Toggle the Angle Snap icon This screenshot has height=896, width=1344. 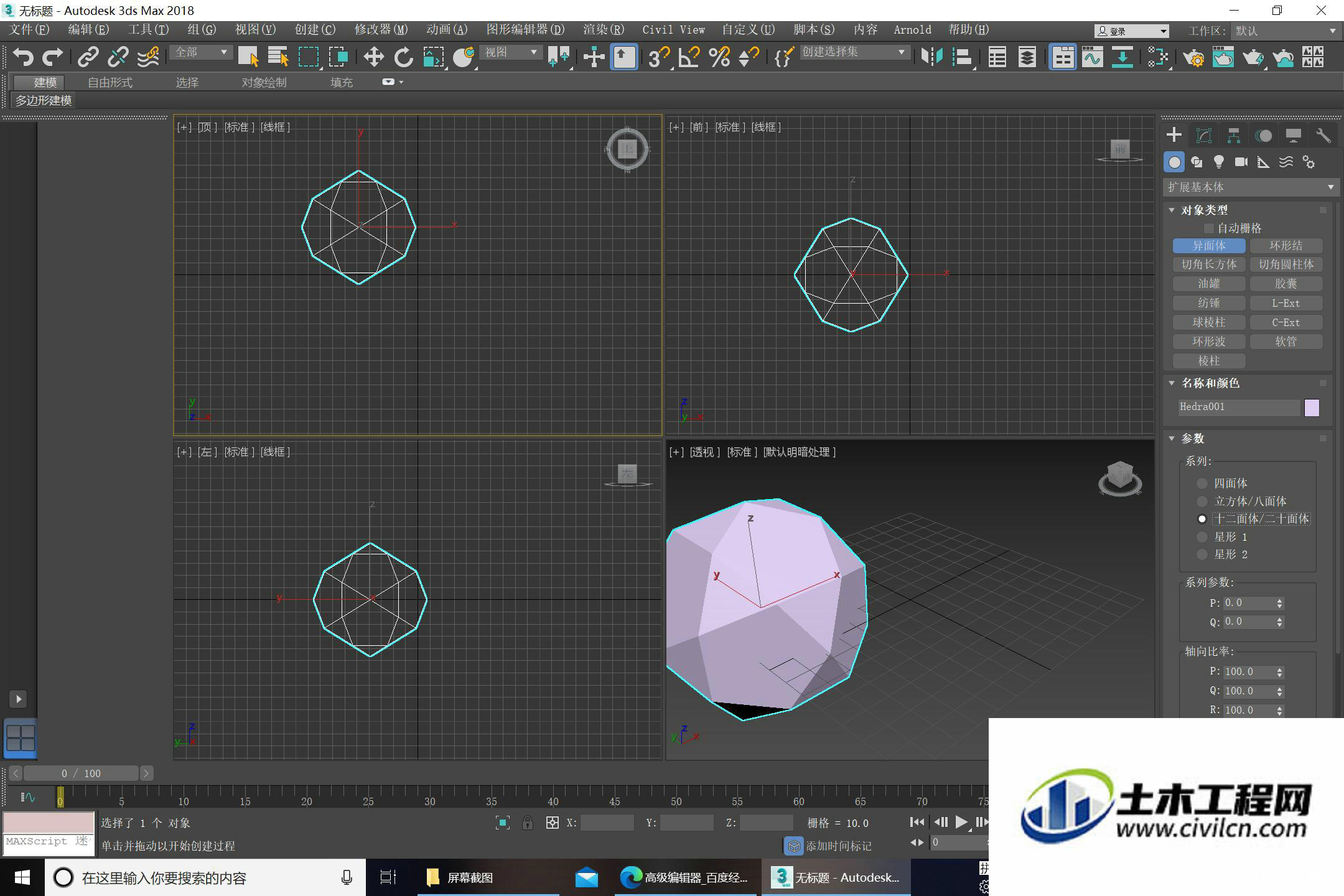[689, 57]
